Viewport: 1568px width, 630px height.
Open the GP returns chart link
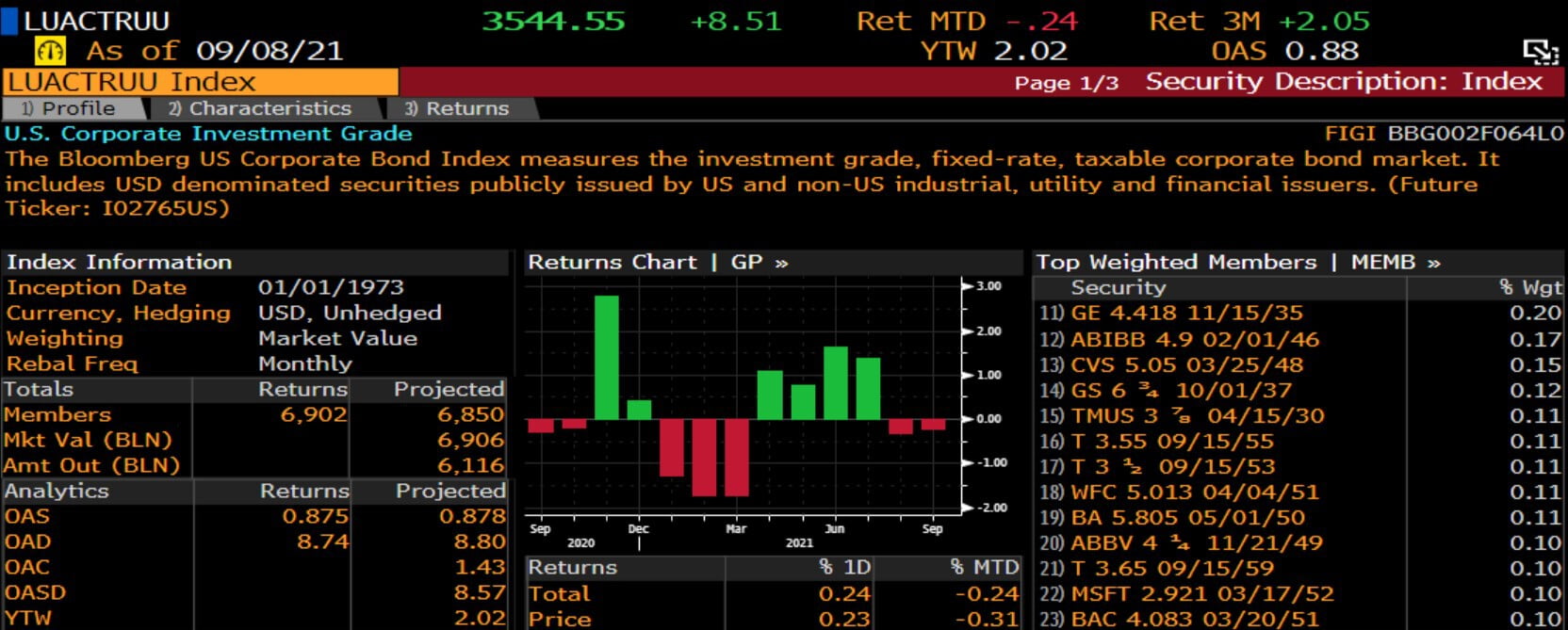click(x=759, y=262)
